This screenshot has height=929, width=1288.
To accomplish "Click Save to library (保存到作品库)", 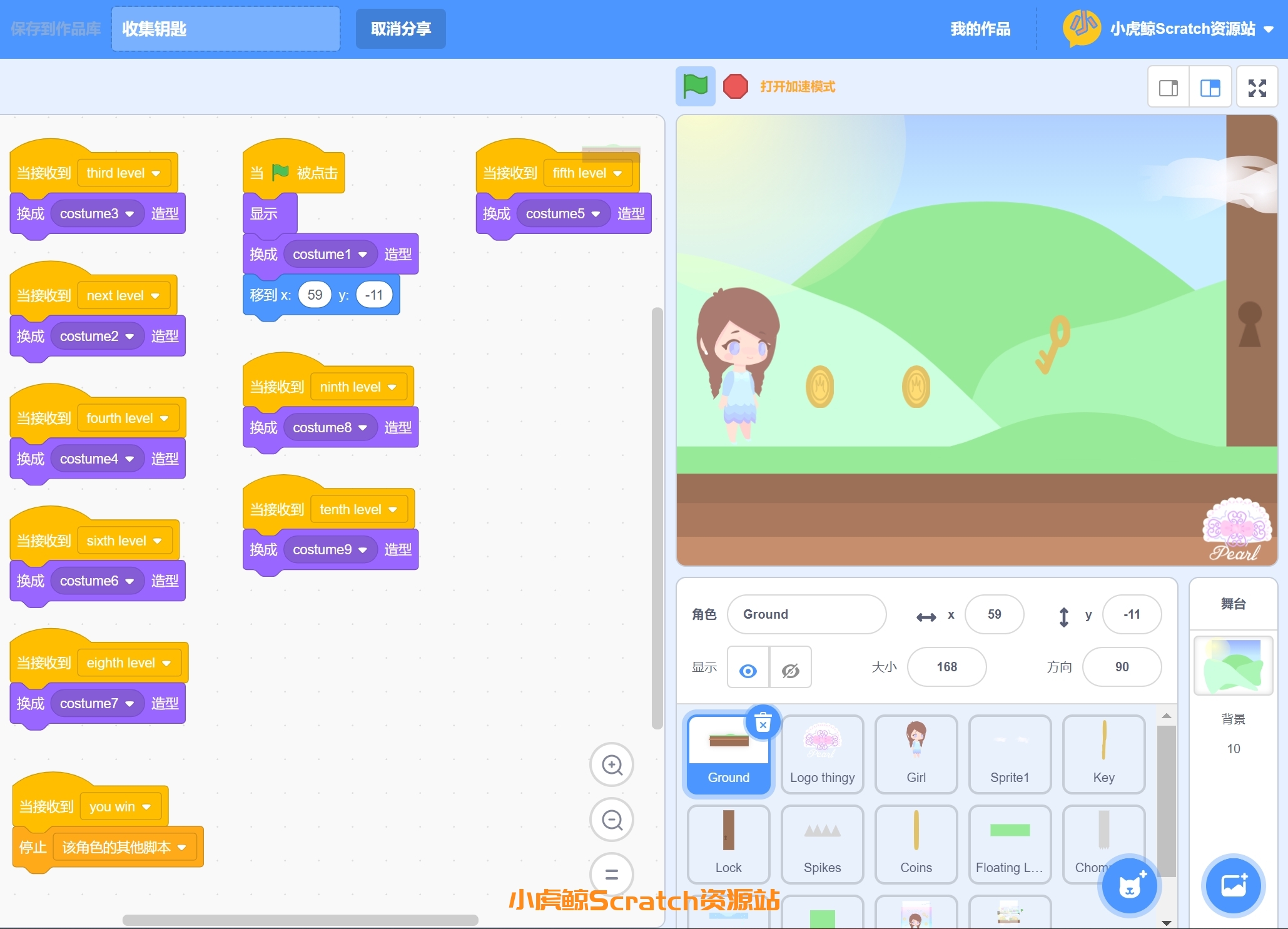I will [x=55, y=29].
